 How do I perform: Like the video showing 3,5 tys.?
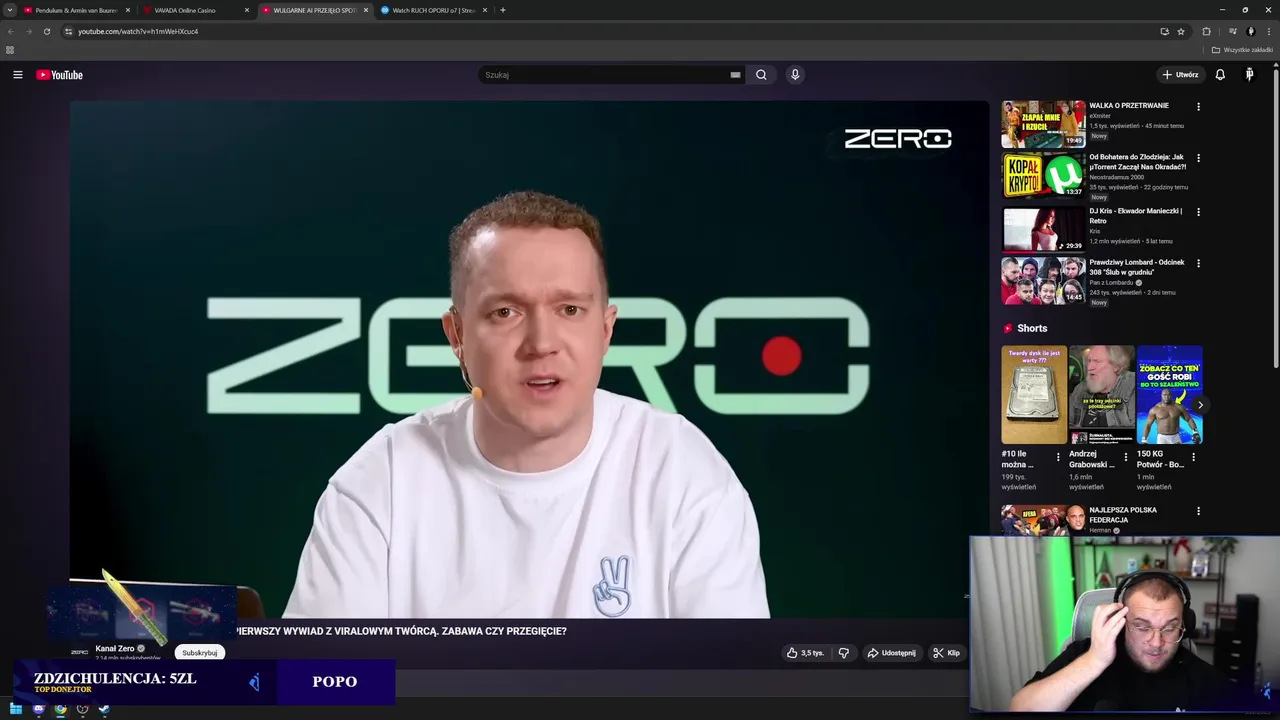coord(805,653)
